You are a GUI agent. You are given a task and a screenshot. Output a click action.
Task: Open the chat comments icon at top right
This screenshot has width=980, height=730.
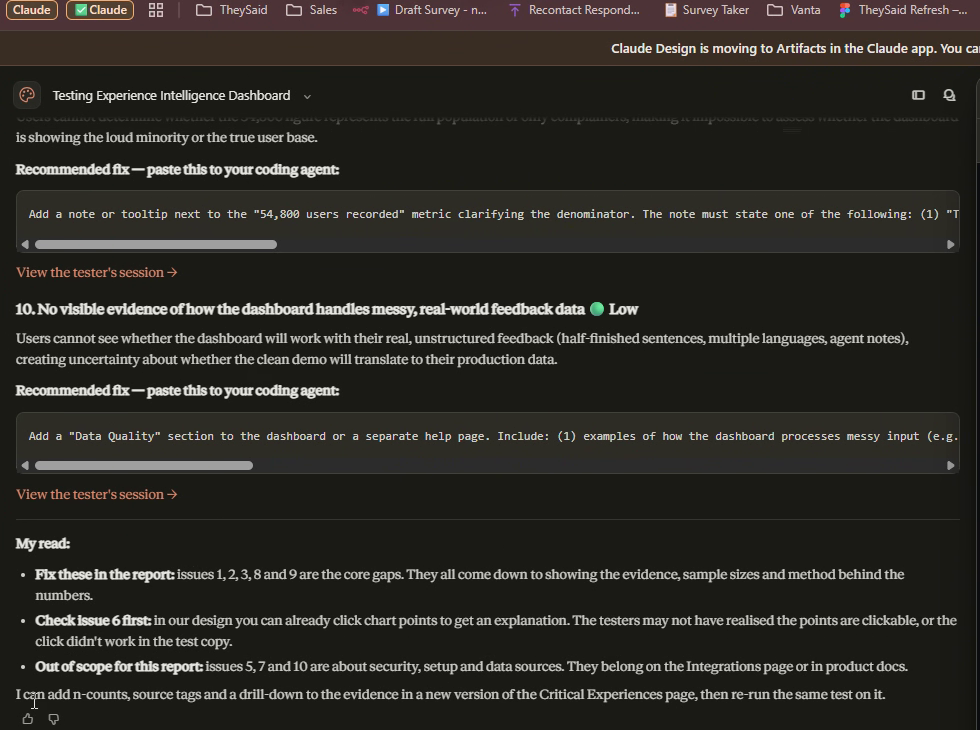949,95
